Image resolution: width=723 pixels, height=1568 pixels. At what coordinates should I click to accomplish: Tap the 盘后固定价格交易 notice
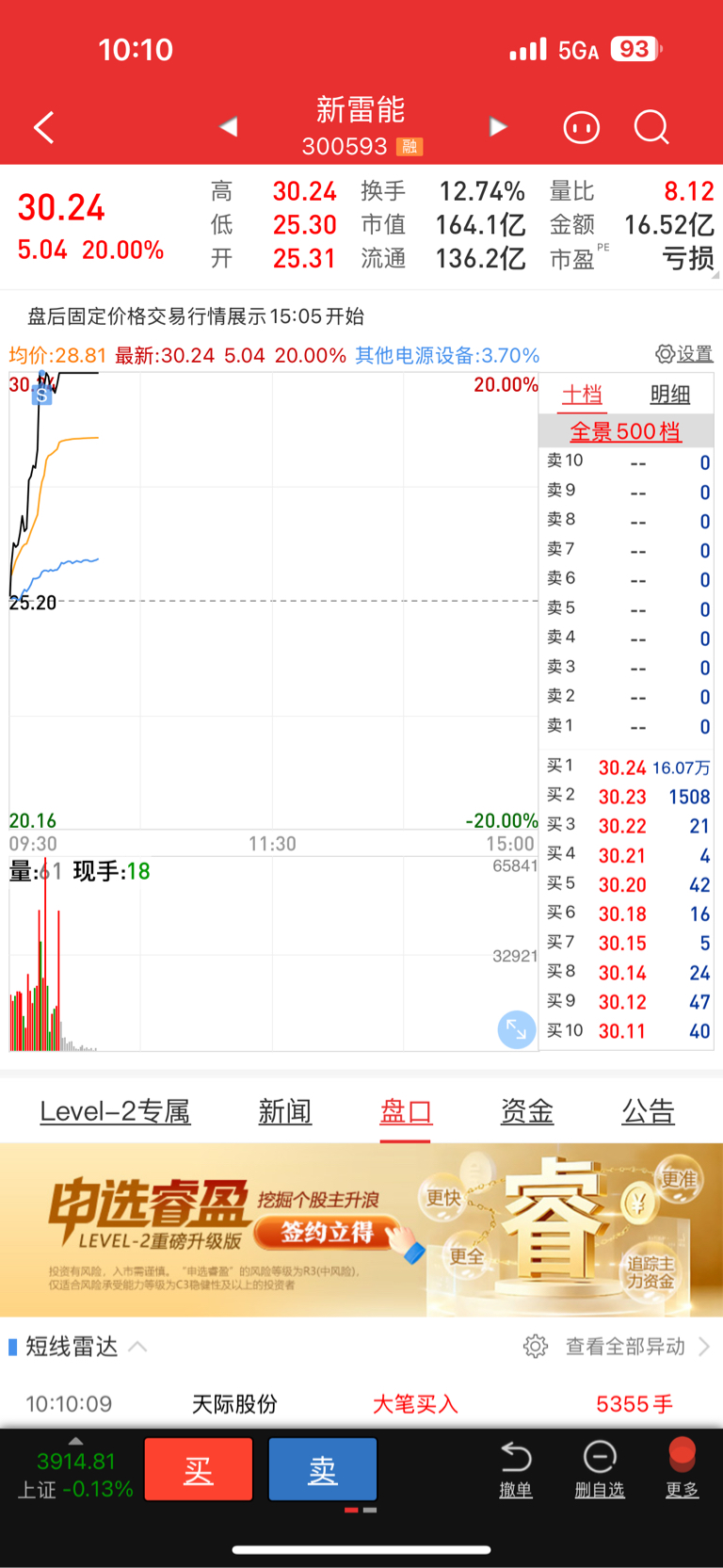click(195, 315)
